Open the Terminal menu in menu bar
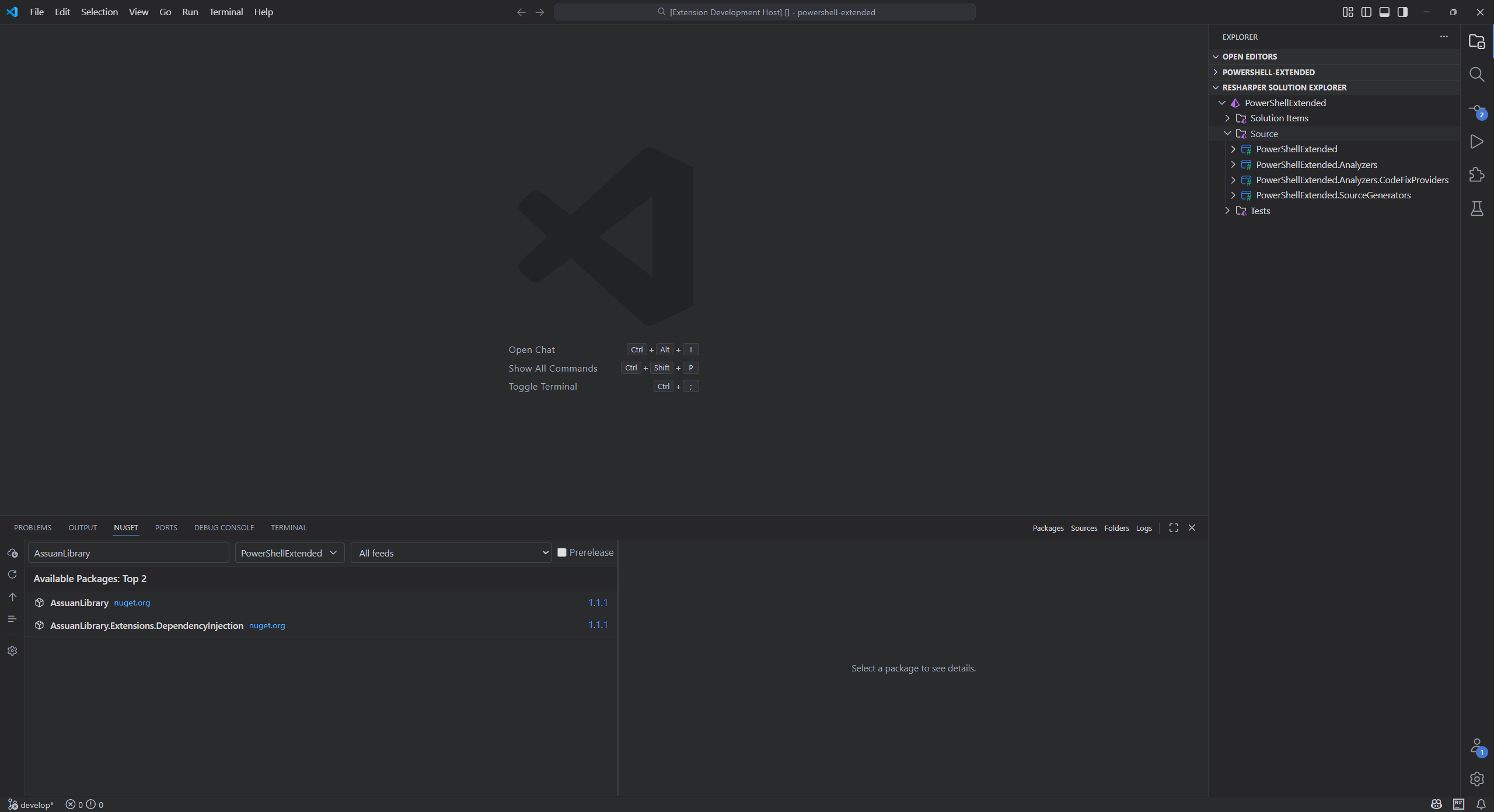 coord(226,12)
